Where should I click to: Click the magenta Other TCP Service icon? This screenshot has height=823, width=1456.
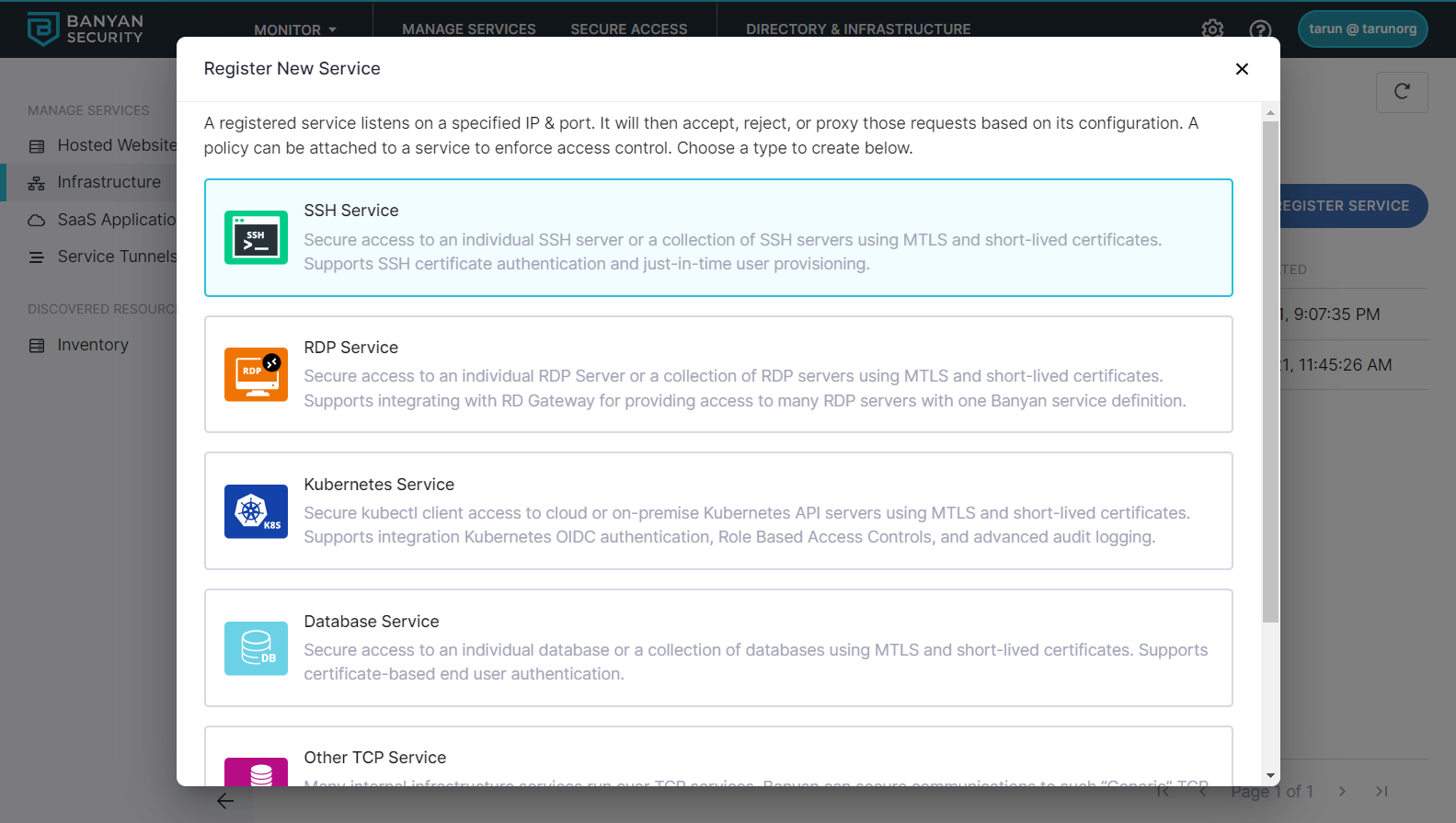[x=256, y=772]
